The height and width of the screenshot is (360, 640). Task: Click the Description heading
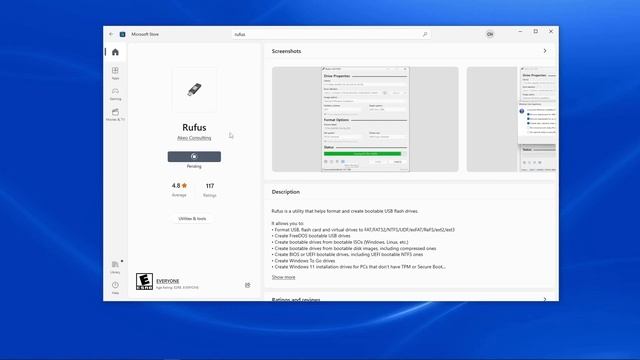[x=286, y=192]
